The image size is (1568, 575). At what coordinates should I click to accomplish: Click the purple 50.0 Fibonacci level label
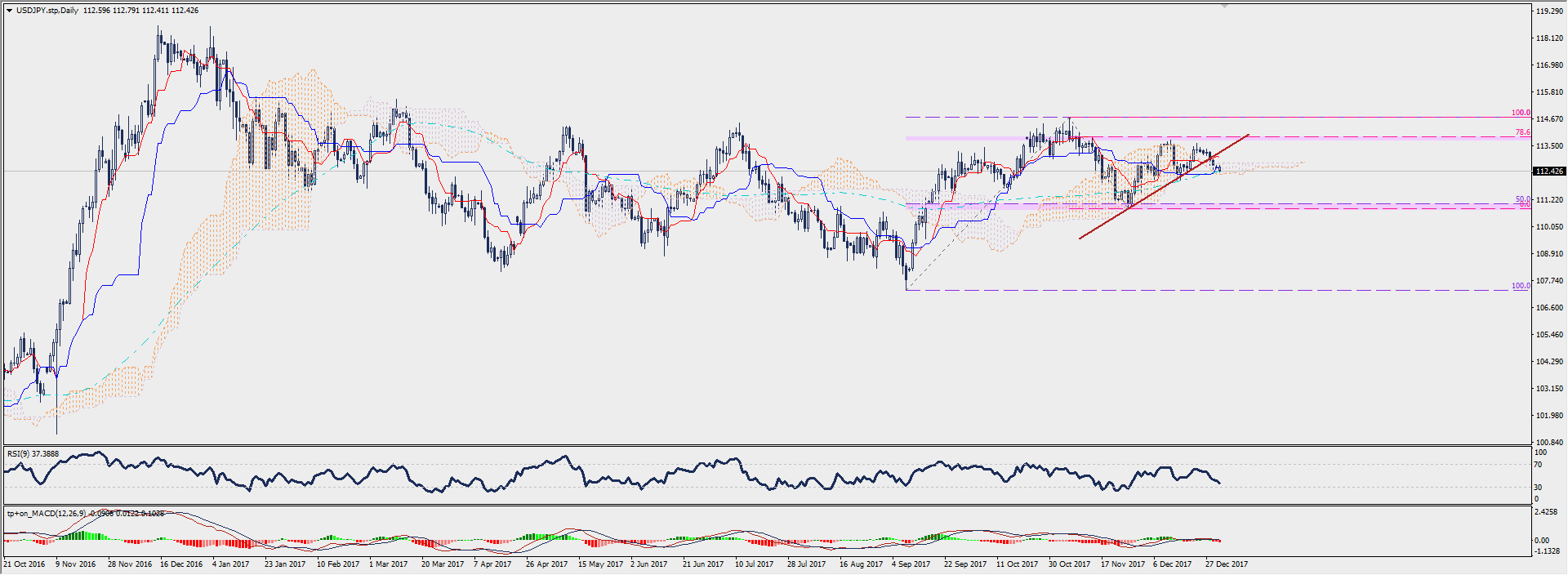click(x=1523, y=199)
